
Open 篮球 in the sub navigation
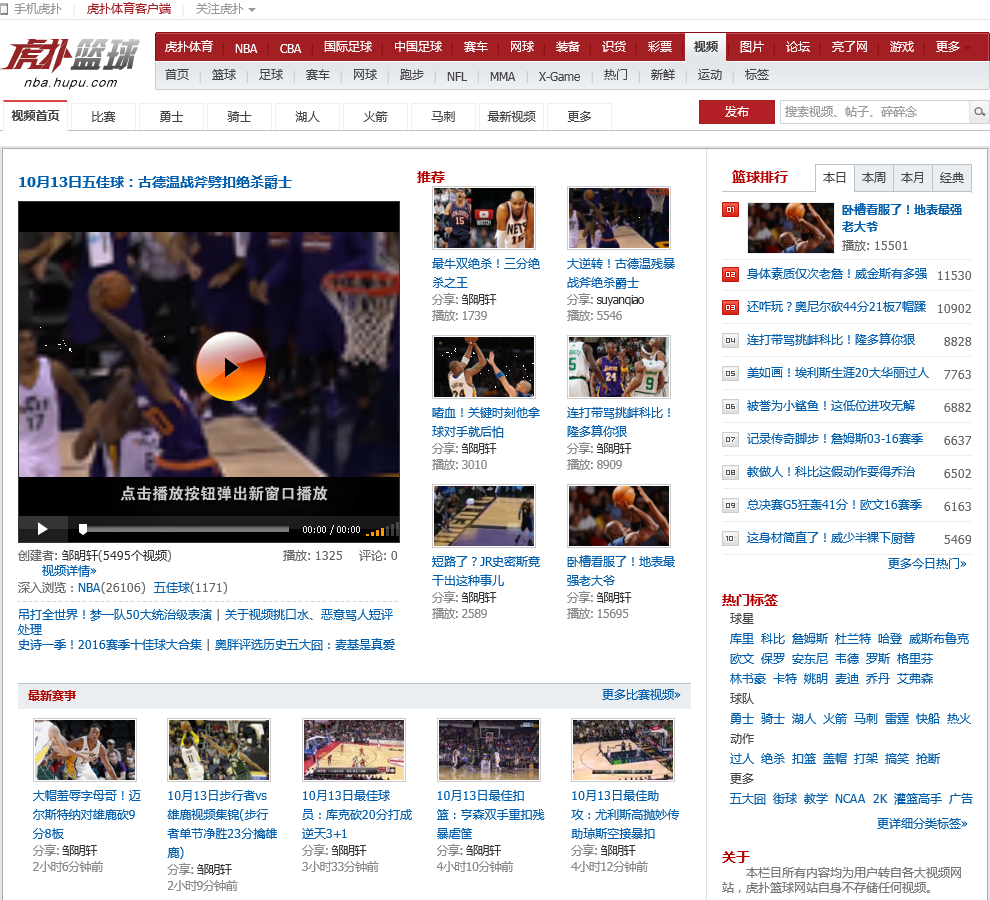(x=224, y=75)
